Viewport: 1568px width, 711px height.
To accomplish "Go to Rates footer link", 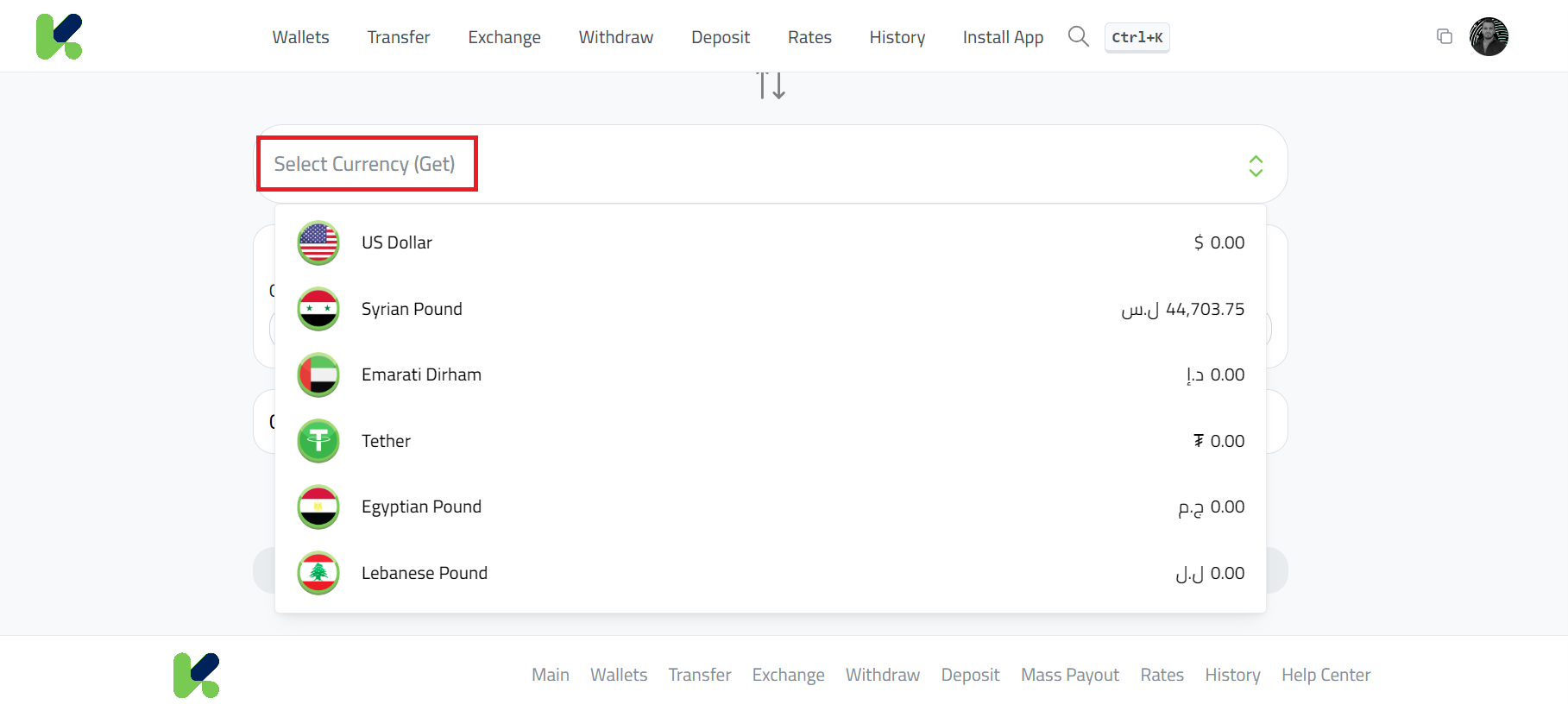I will [x=1162, y=675].
